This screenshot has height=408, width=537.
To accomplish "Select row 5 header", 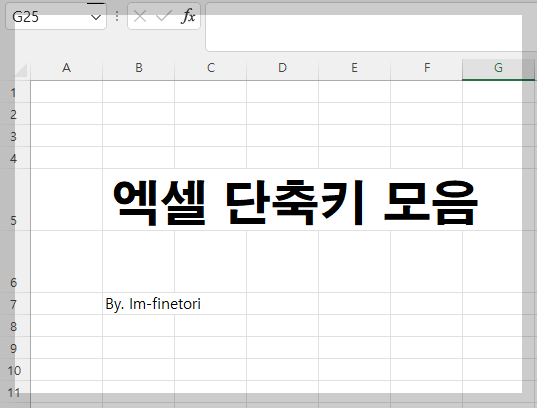I will click(15, 200).
